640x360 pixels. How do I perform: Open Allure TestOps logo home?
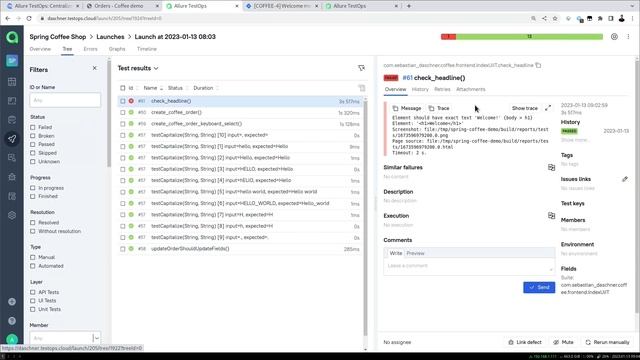pyautogui.click(x=12, y=38)
